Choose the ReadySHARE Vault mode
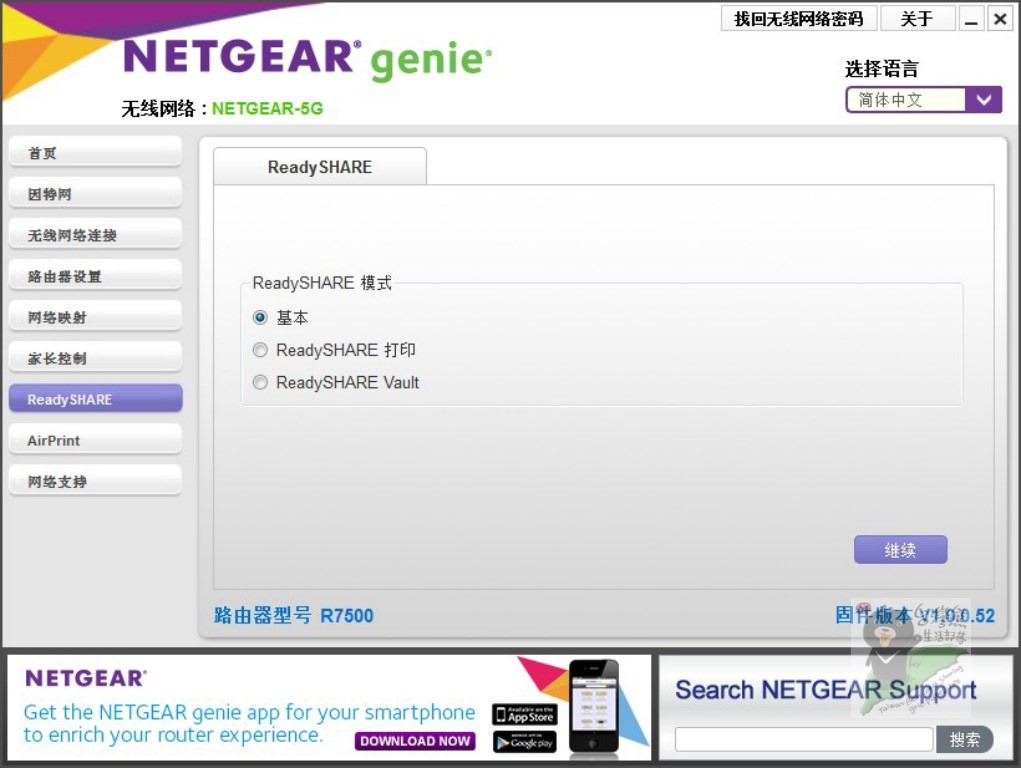 click(260, 382)
